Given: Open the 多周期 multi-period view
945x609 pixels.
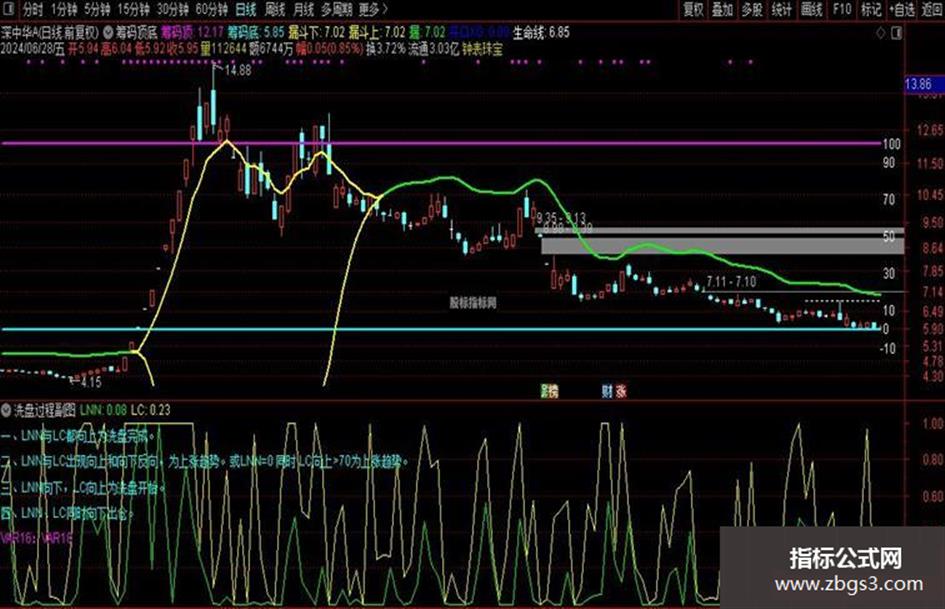Looking at the screenshot, I should (x=336, y=9).
